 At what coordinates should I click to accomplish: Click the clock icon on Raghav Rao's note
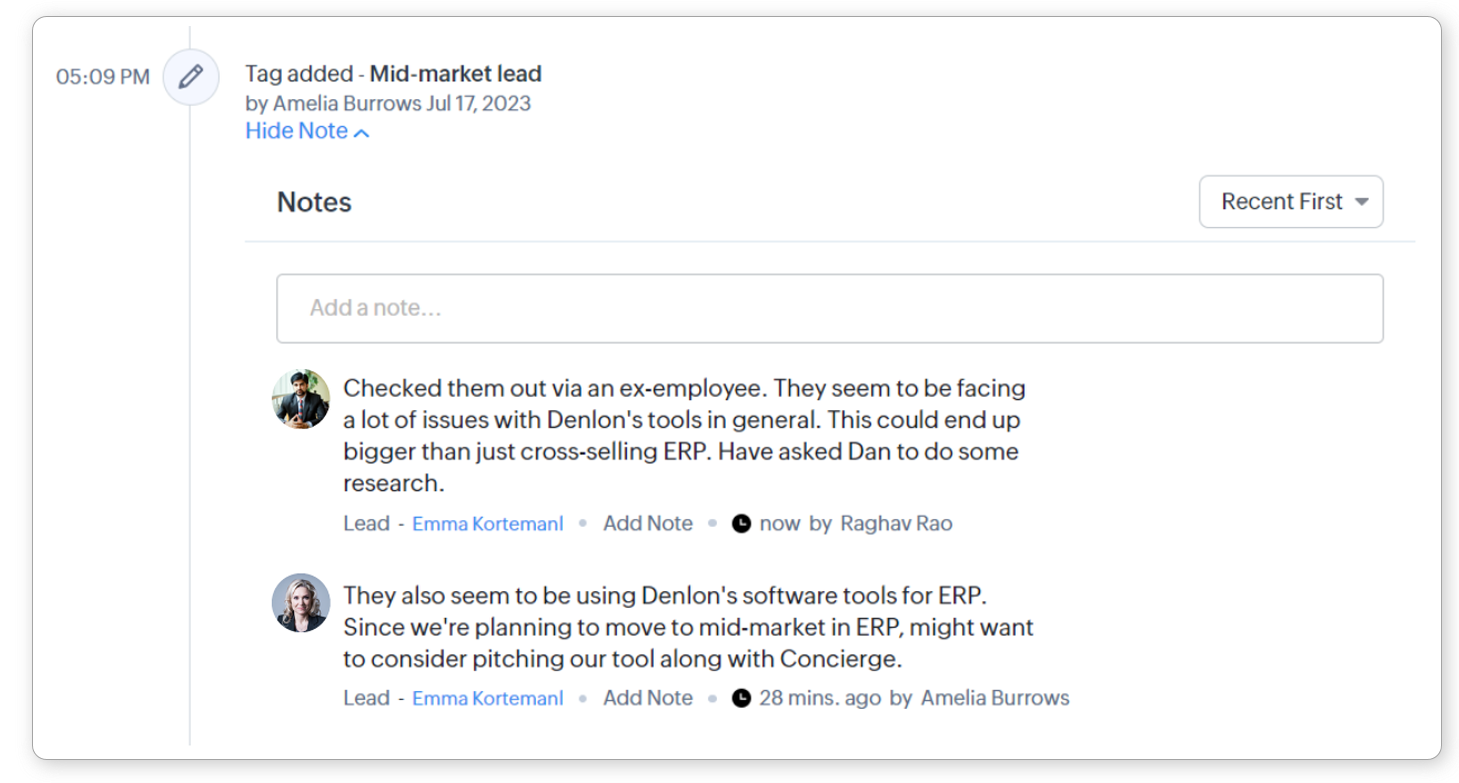coord(741,523)
